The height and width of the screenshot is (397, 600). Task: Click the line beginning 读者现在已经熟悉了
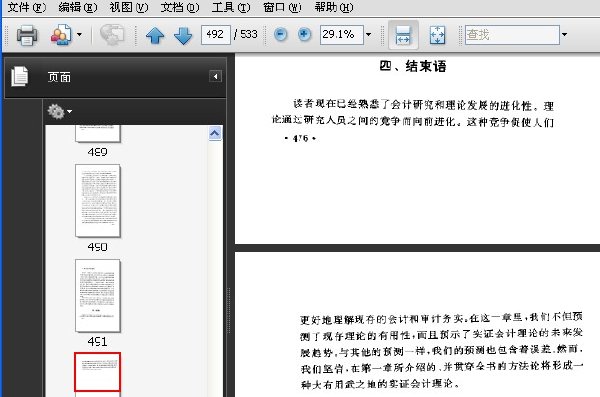(424, 105)
